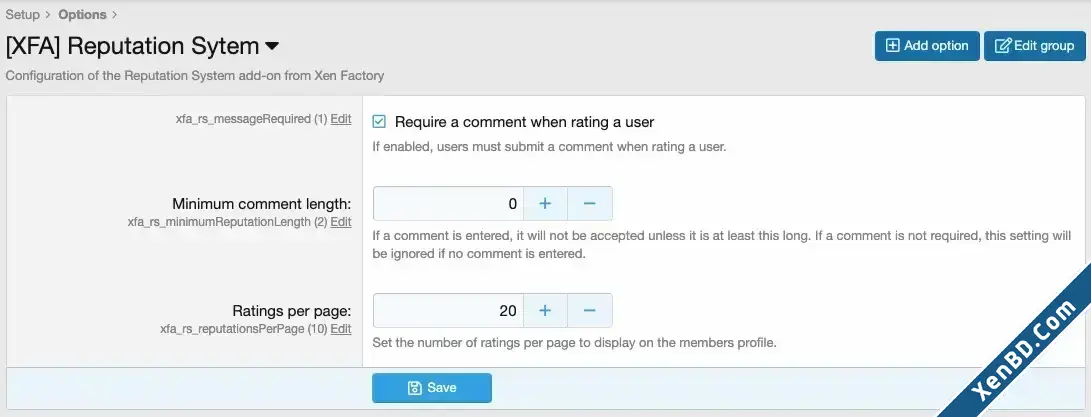The height and width of the screenshot is (417, 1091).
Task: Go to Setup in breadcrumb
Action: coord(23,14)
